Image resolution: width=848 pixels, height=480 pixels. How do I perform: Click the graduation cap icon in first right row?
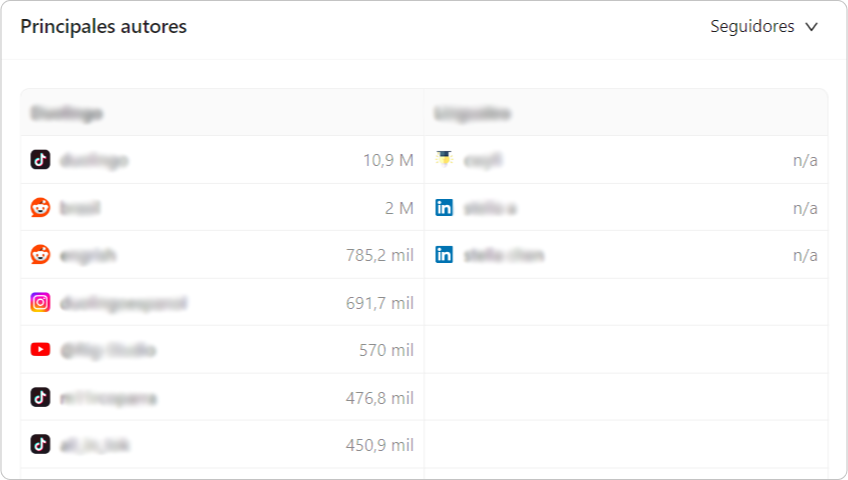444,159
